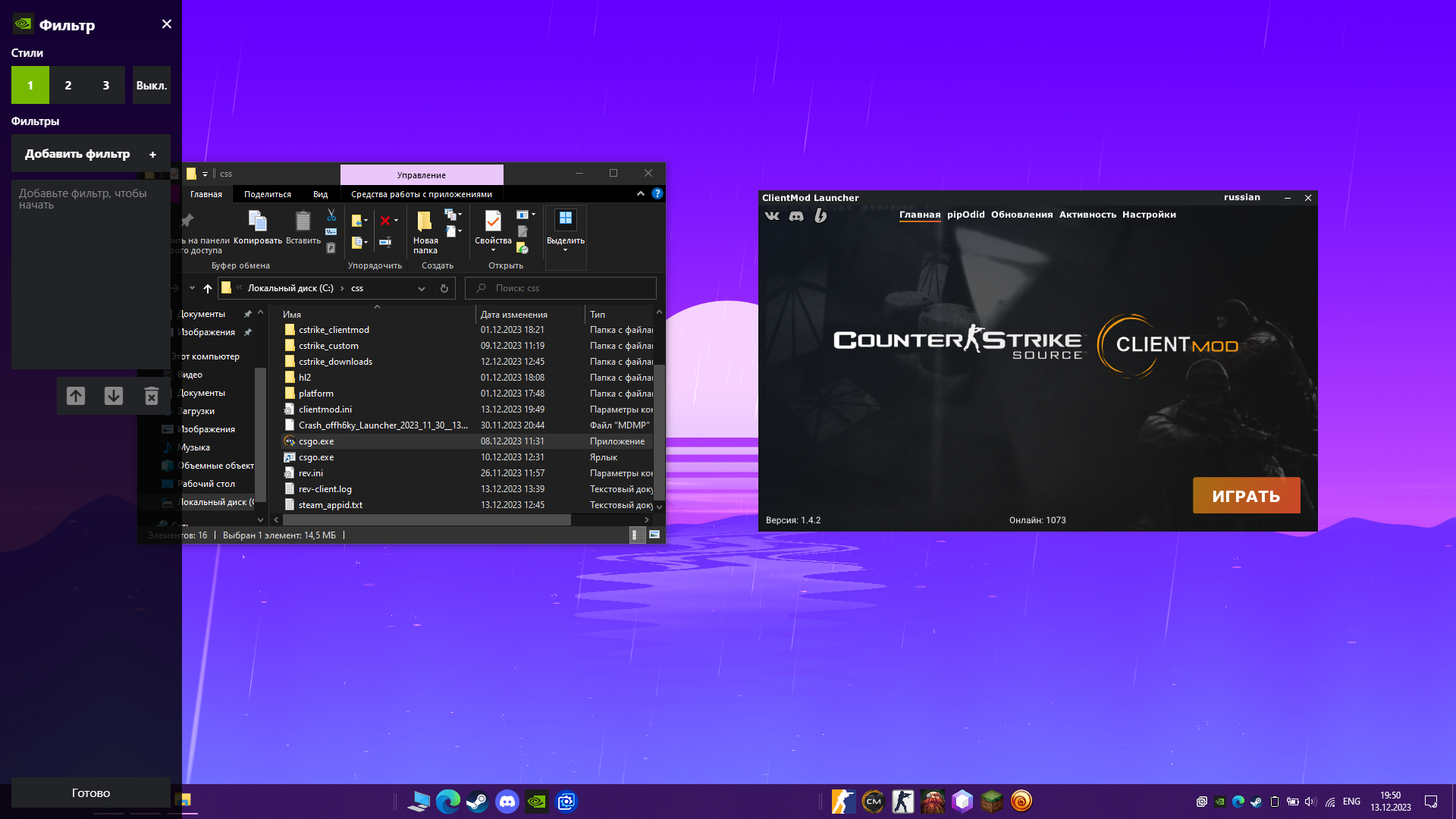Click the Boosty icon in ClientMod Launcher
Screen dimensions: 1456x819
tap(820, 216)
